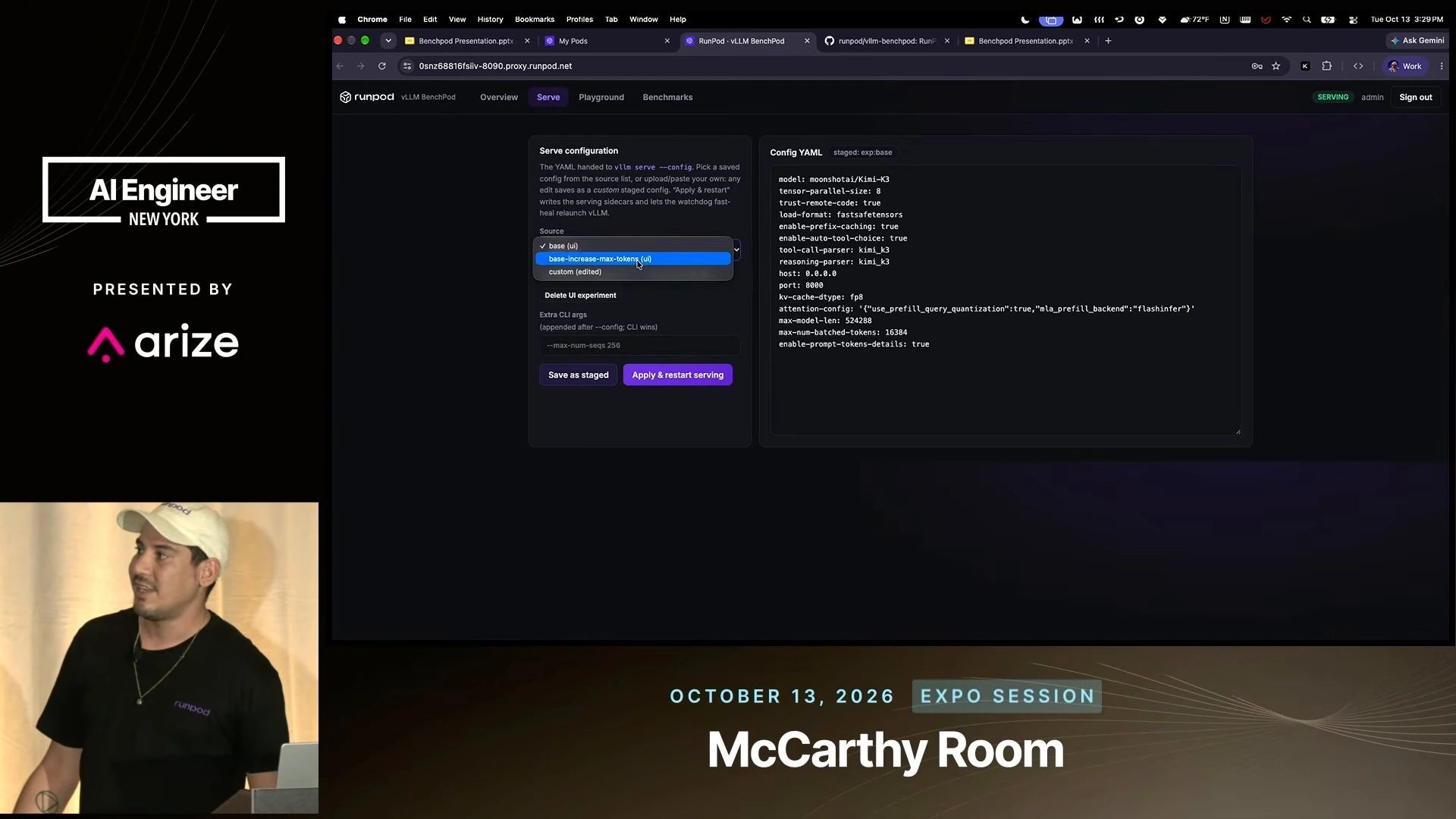Open the Control Center icon in menu bar
The image size is (1456, 819).
coord(1353,20)
